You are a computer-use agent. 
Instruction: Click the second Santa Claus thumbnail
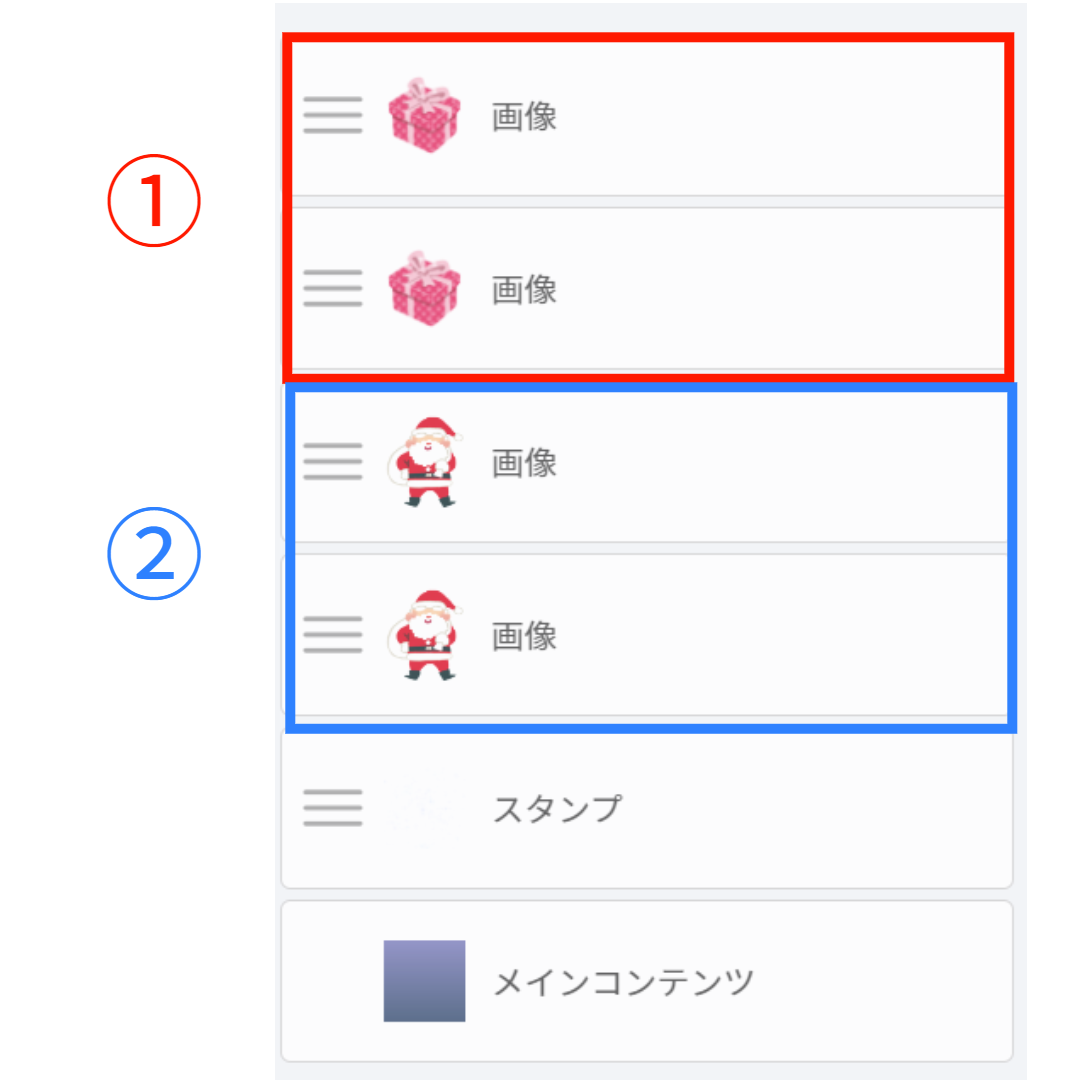[424, 635]
